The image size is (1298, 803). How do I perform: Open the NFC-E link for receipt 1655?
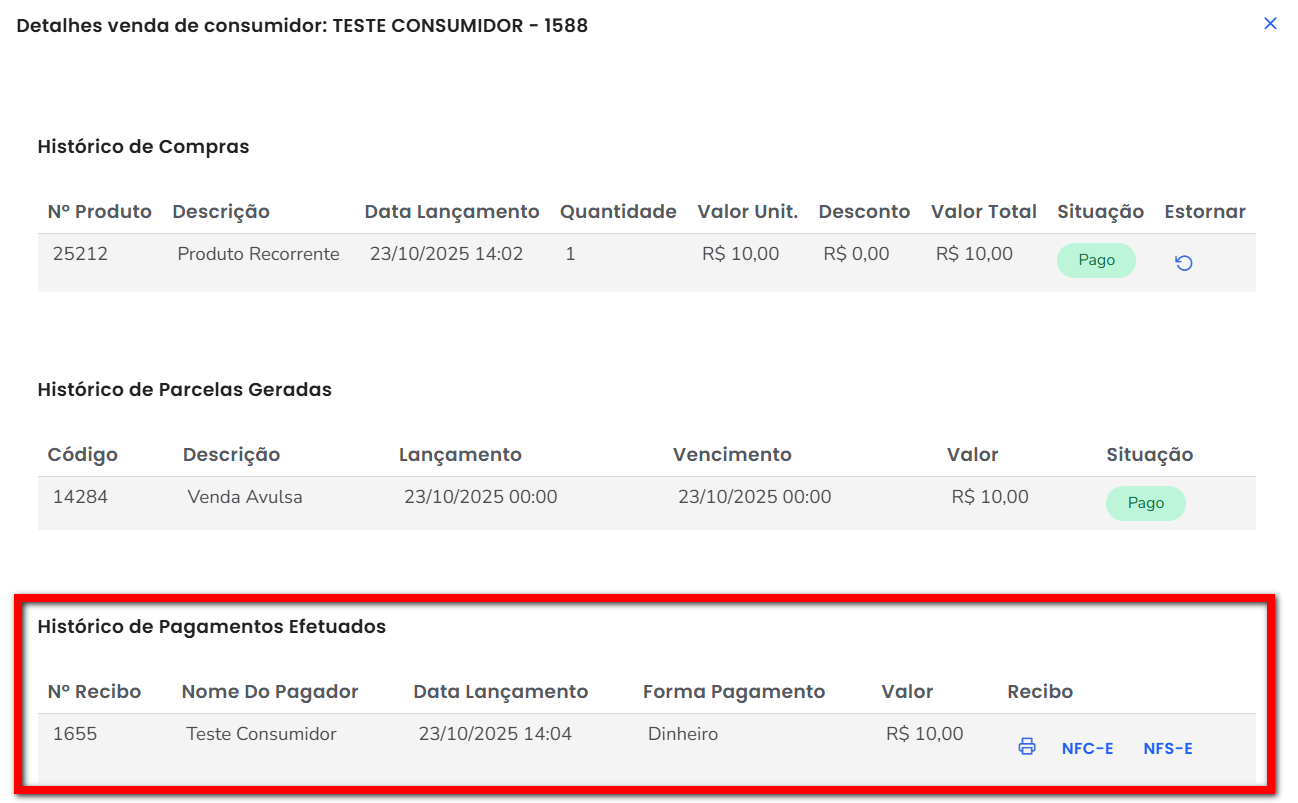1087,749
